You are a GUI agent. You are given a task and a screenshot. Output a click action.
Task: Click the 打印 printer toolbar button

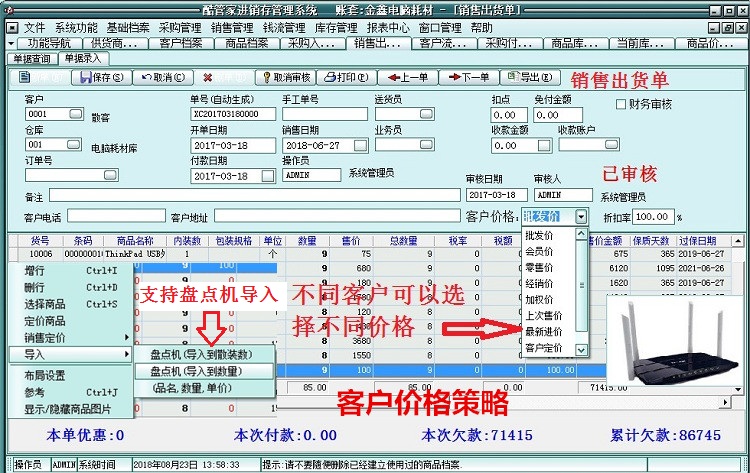point(346,77)
